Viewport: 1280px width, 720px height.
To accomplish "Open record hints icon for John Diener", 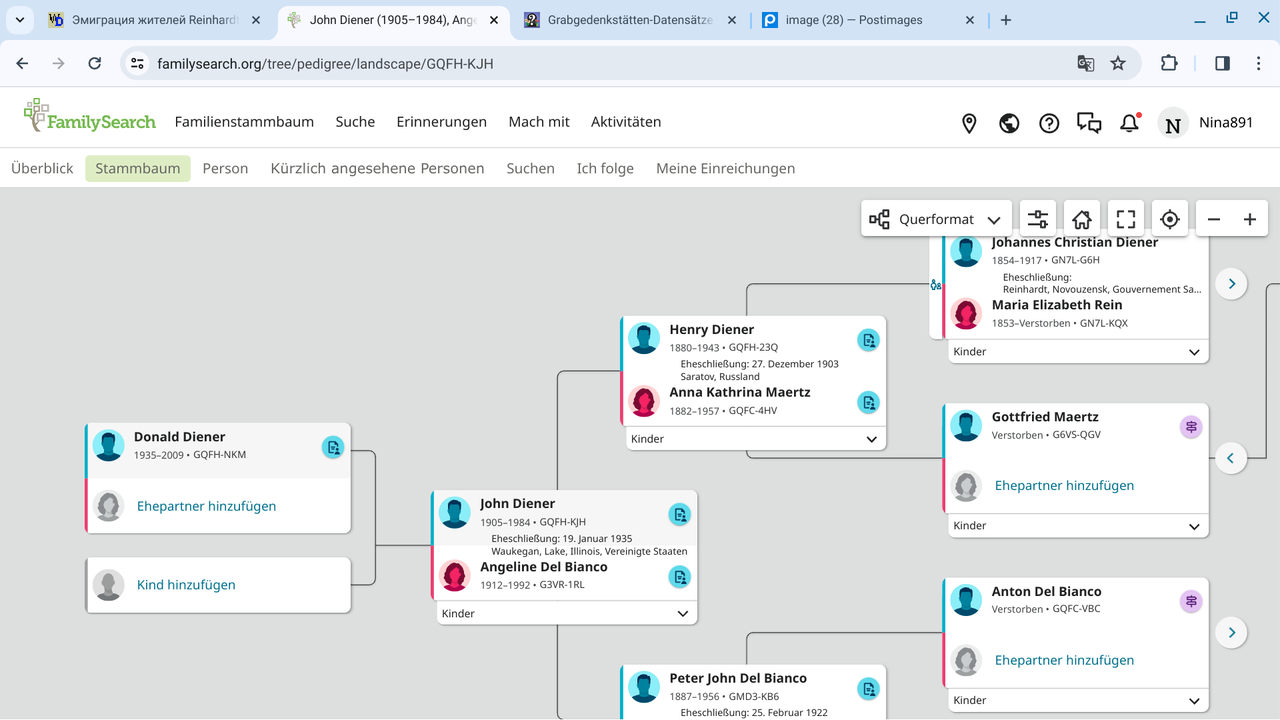I will click(x=680, y=514).
